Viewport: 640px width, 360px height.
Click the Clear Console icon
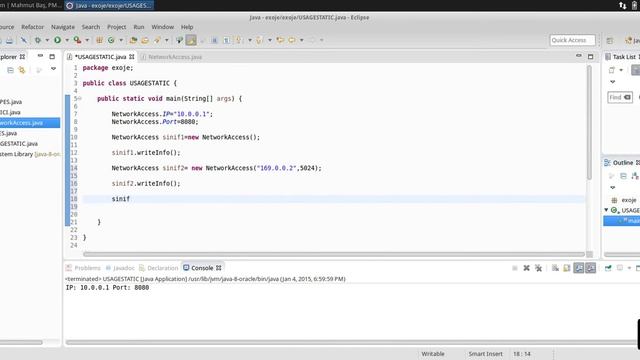click(555, 268)
